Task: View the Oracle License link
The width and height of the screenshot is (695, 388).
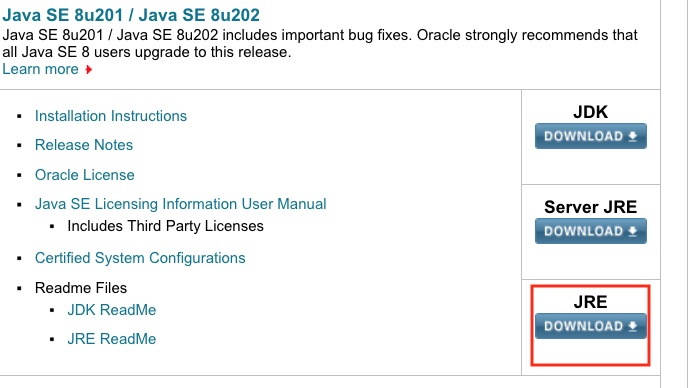Action: coord(85,175)
